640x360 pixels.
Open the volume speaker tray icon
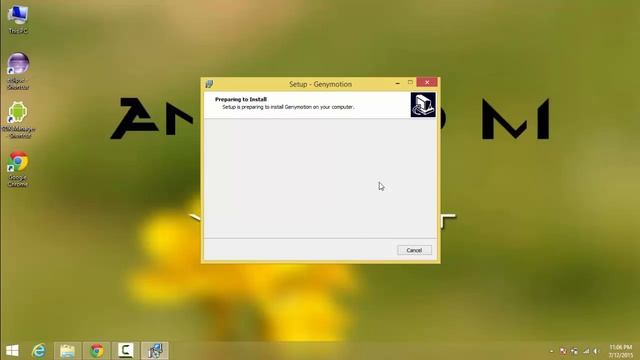coord(596,351)
